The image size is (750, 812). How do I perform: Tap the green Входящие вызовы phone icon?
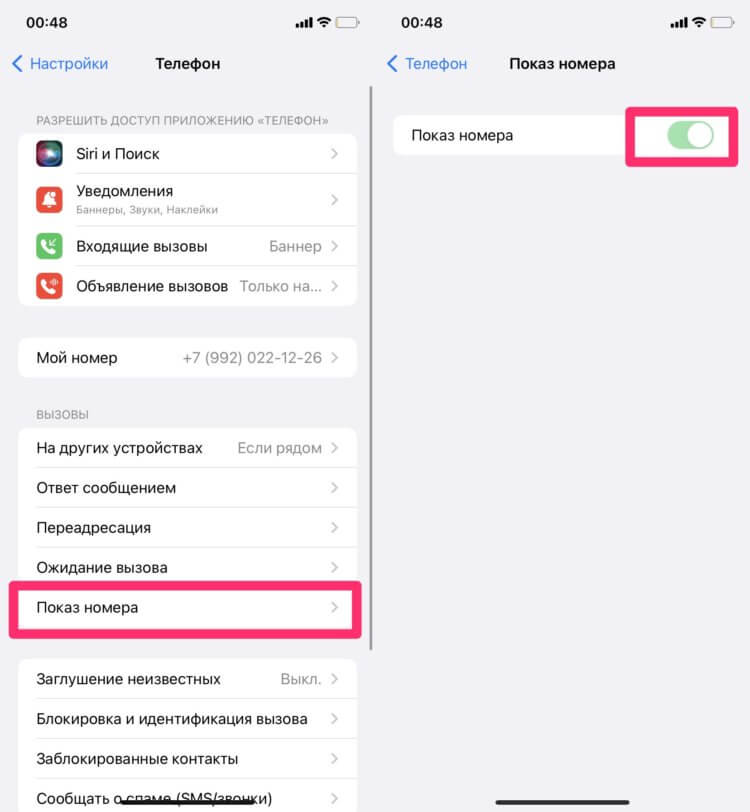(49, 246)
